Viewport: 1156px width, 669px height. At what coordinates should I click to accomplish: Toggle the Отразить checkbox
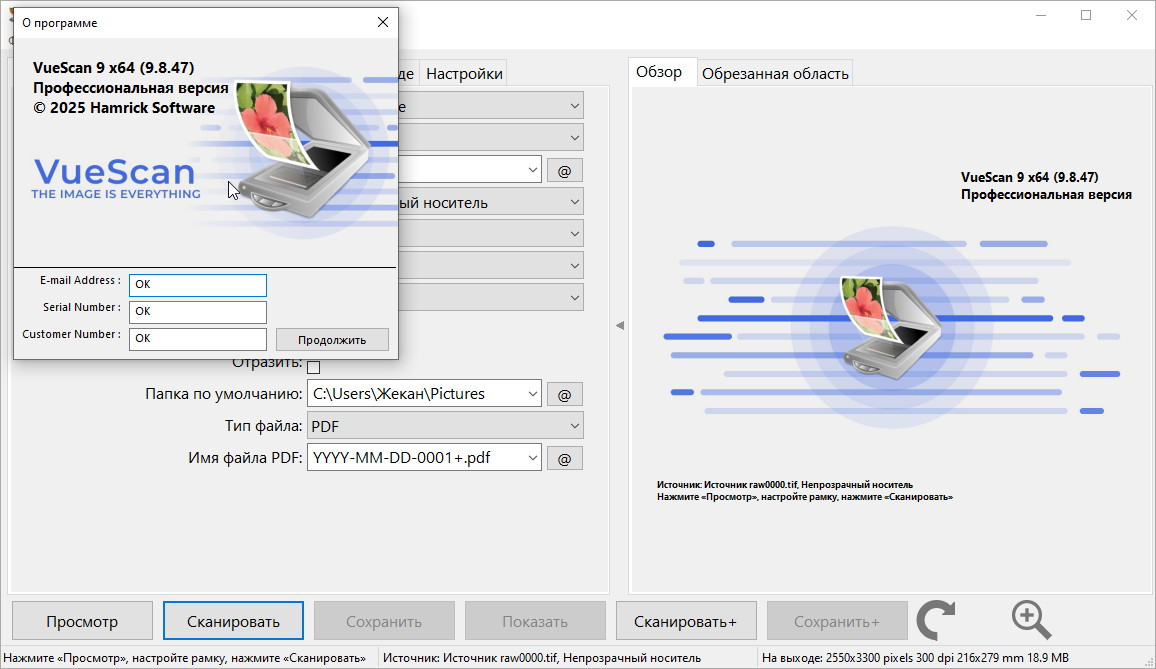tap(313, 367)
